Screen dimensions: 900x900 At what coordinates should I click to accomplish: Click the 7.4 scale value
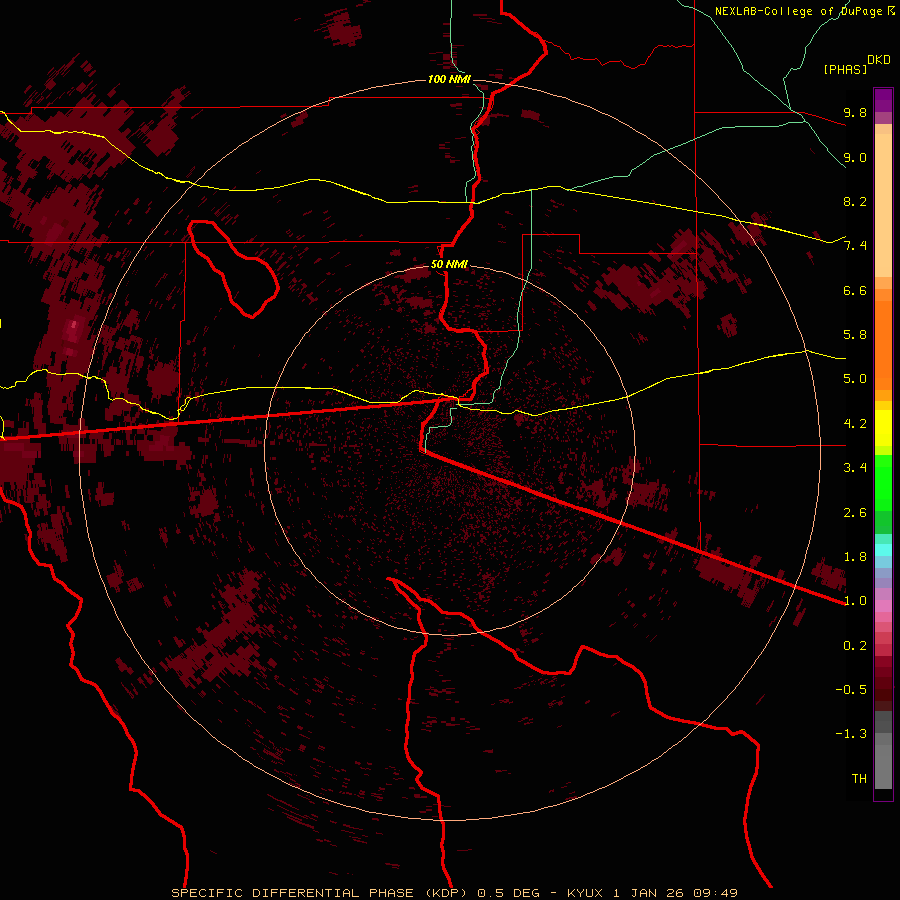point(855,246)
